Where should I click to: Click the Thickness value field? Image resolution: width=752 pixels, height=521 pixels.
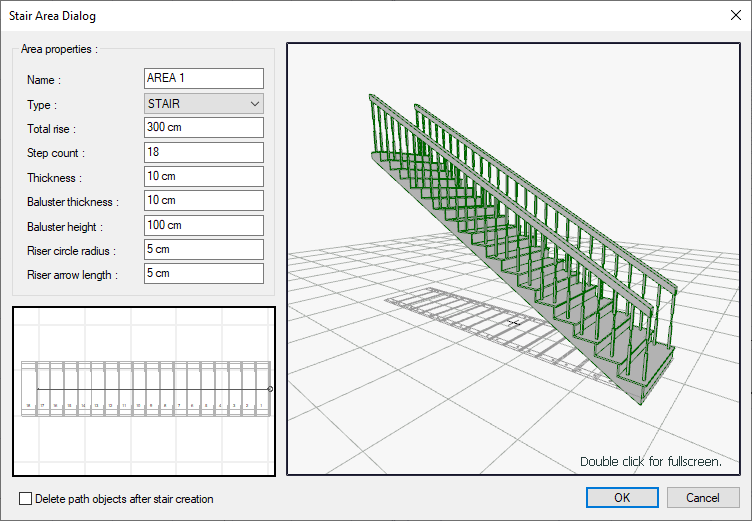pyautogui.click(x=203, y=176)
